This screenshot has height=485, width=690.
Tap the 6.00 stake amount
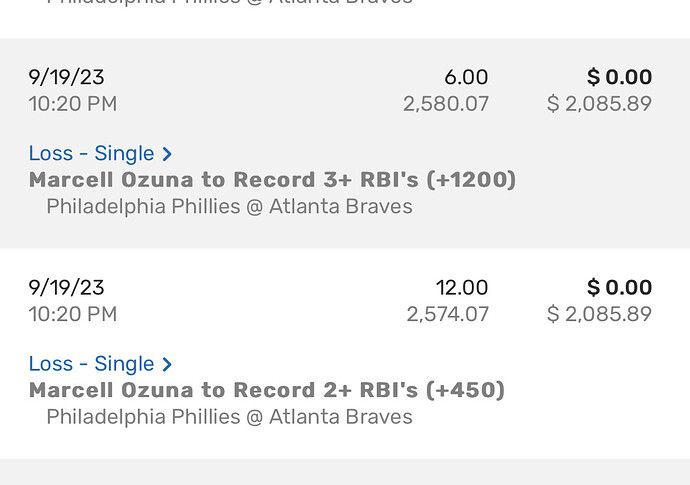click(466, 77)
